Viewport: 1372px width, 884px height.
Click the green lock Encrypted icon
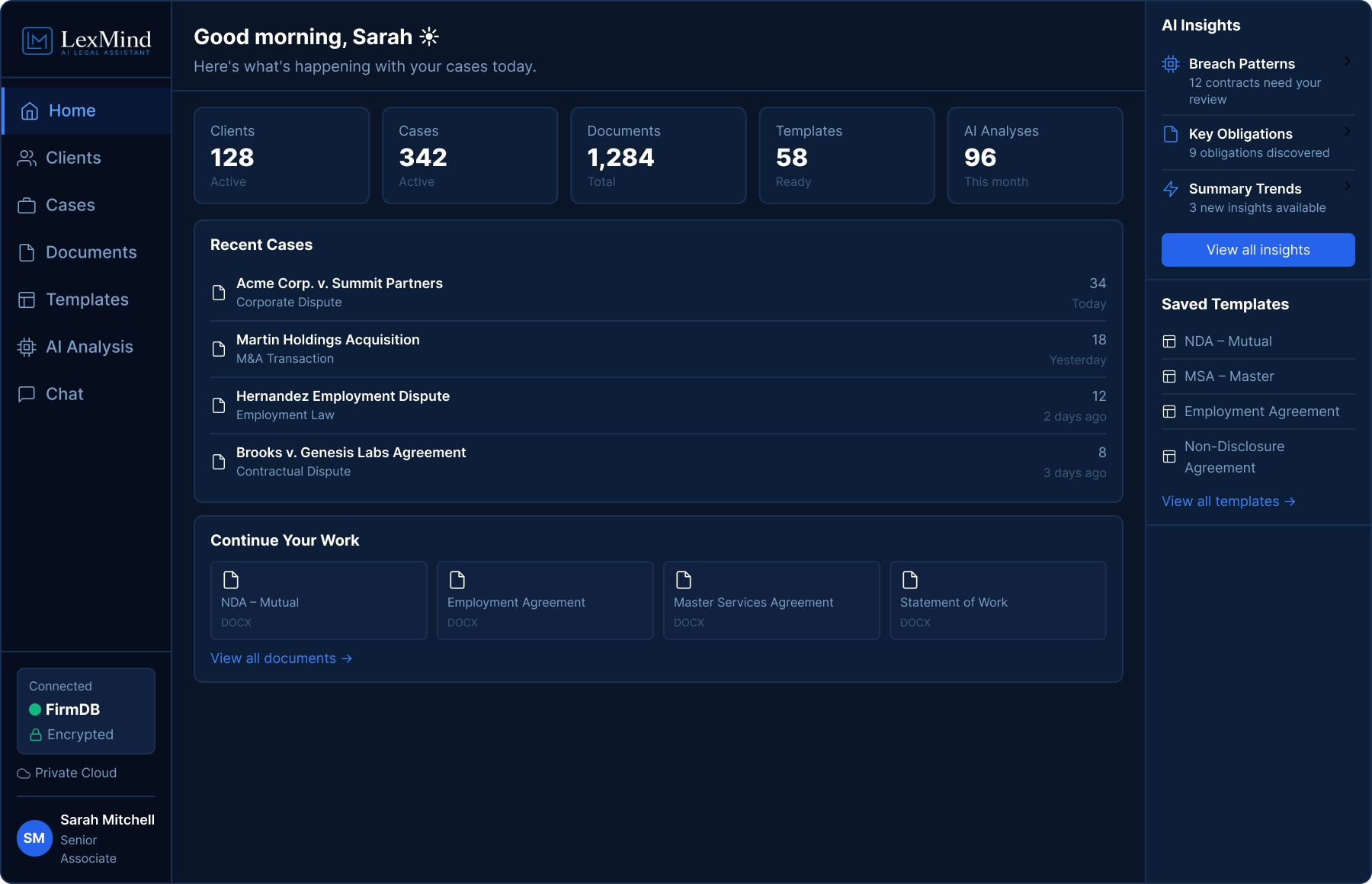35,735
